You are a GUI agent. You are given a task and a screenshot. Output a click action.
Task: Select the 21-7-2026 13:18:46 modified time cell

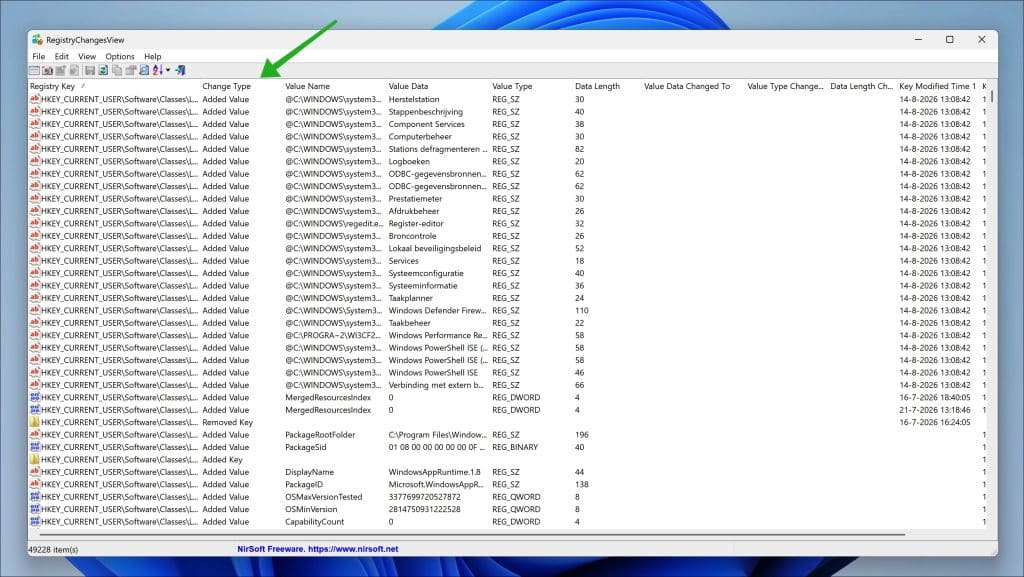[x=935, y=410]
